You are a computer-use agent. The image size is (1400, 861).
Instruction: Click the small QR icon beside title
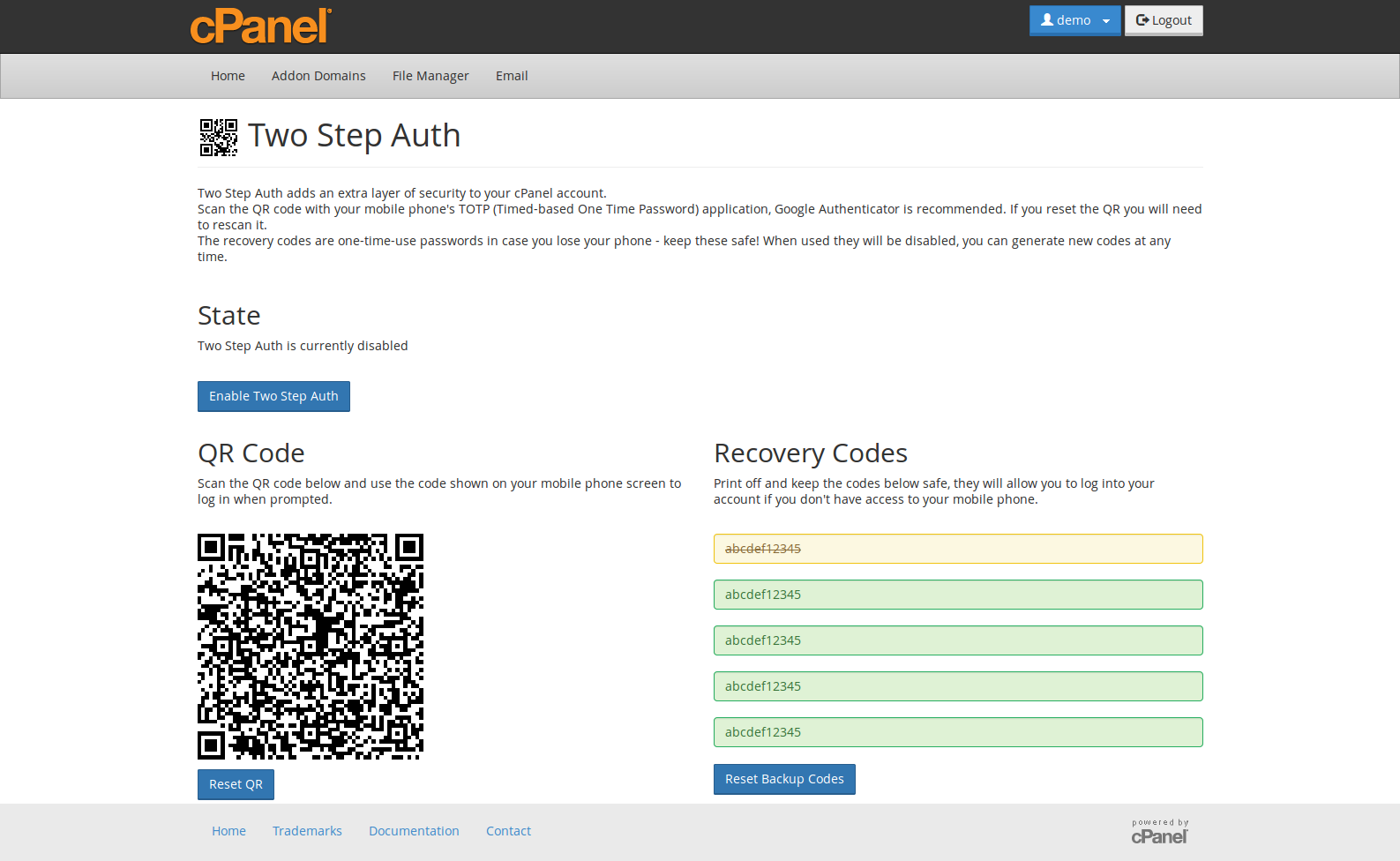[x=218, y=138]
